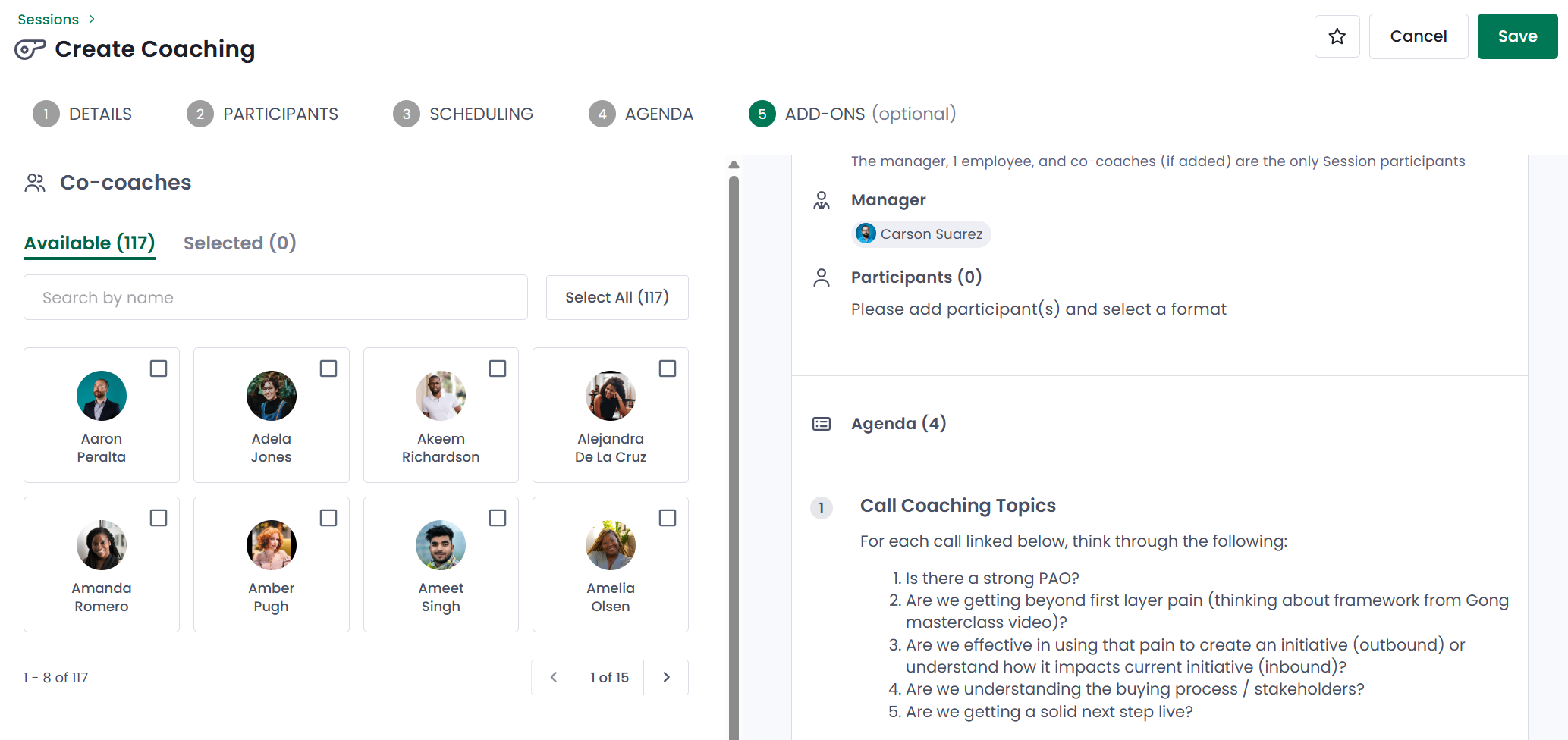
Task: Click agenda item number 1 badge
Action: pos(822,507)
